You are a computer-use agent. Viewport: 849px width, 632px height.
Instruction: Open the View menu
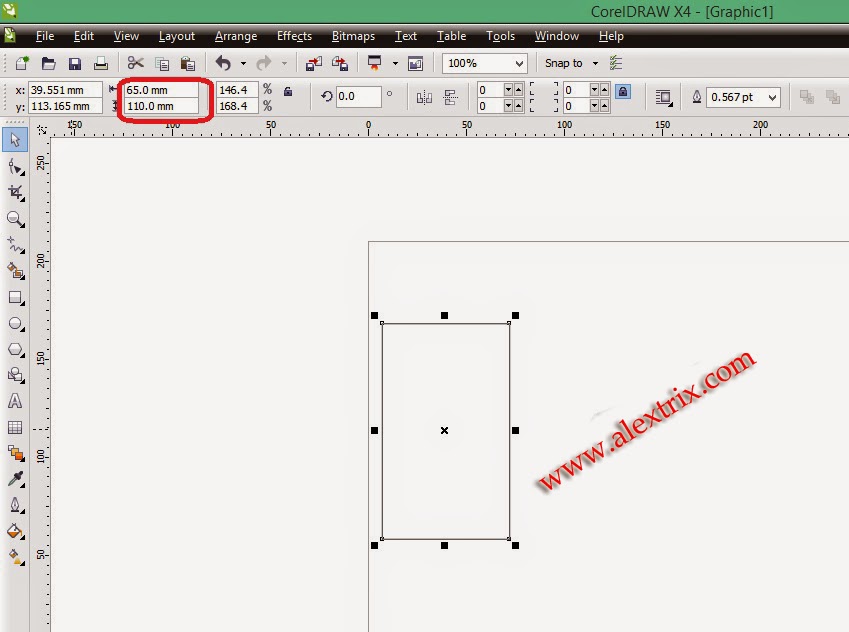click(126, 36)
